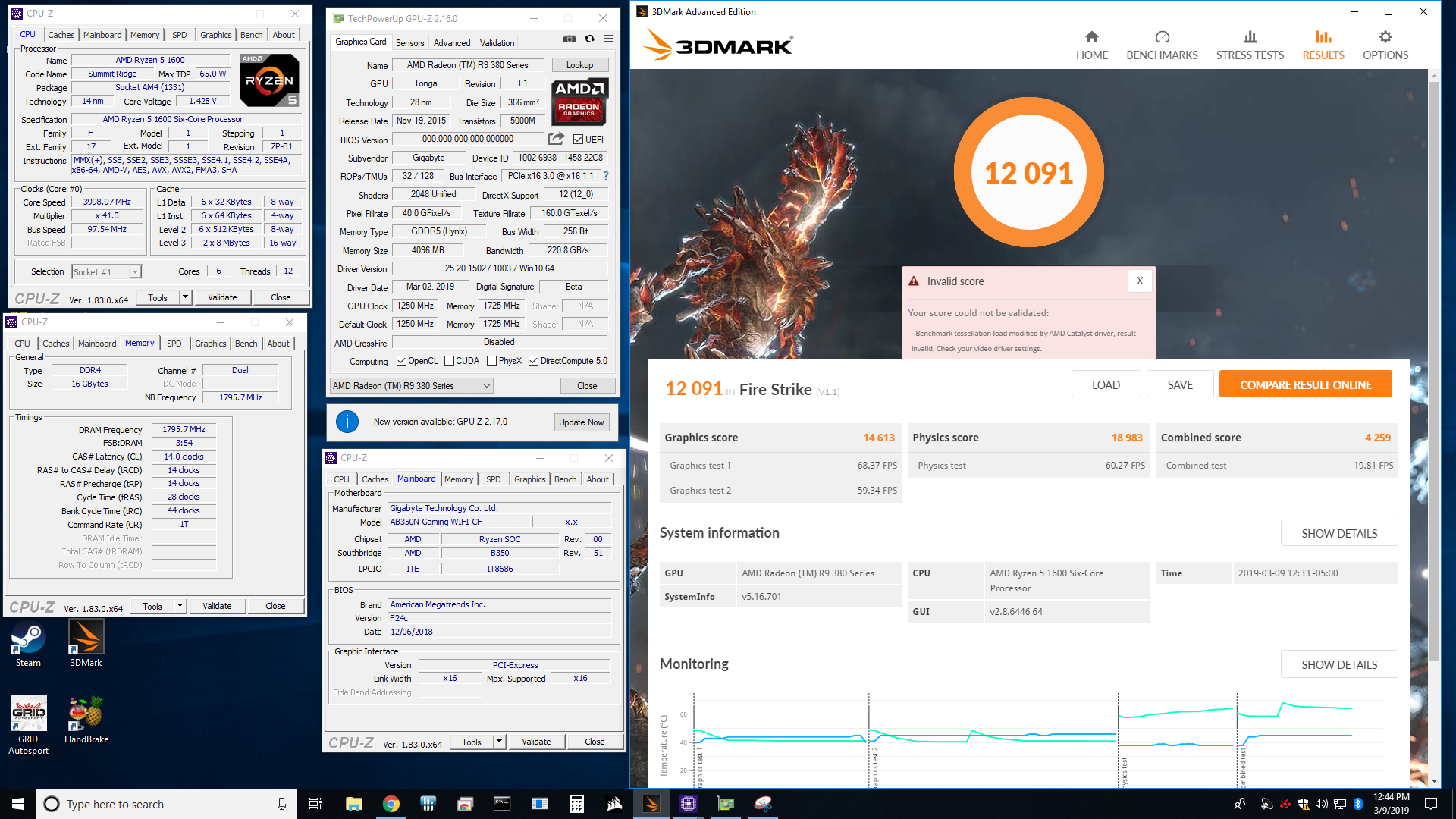
Task: Show details for Monitoring section
Action: 1339,664
